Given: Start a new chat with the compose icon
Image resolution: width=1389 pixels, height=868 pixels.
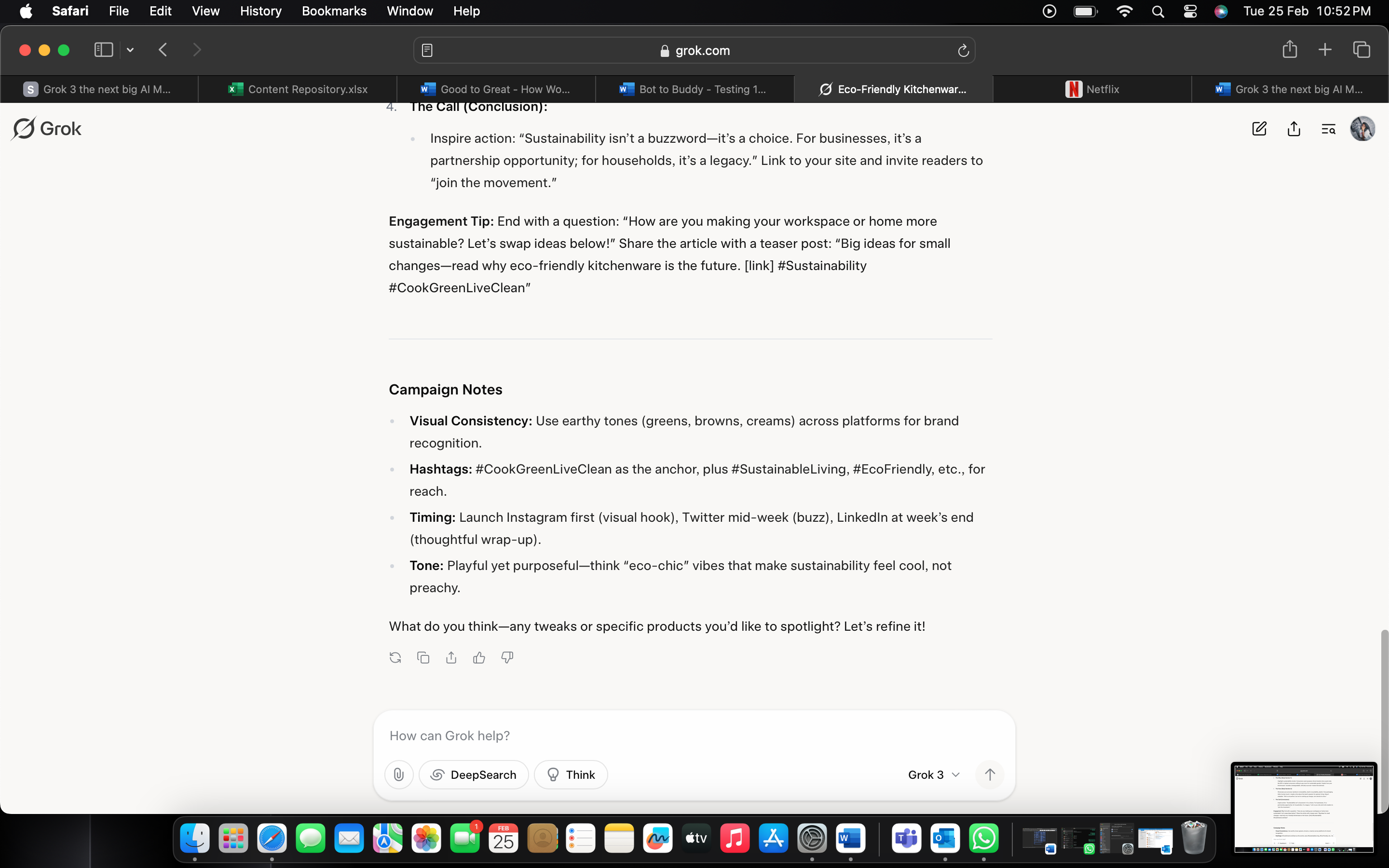Looking at the screenshot, I should coord(1259,129).
